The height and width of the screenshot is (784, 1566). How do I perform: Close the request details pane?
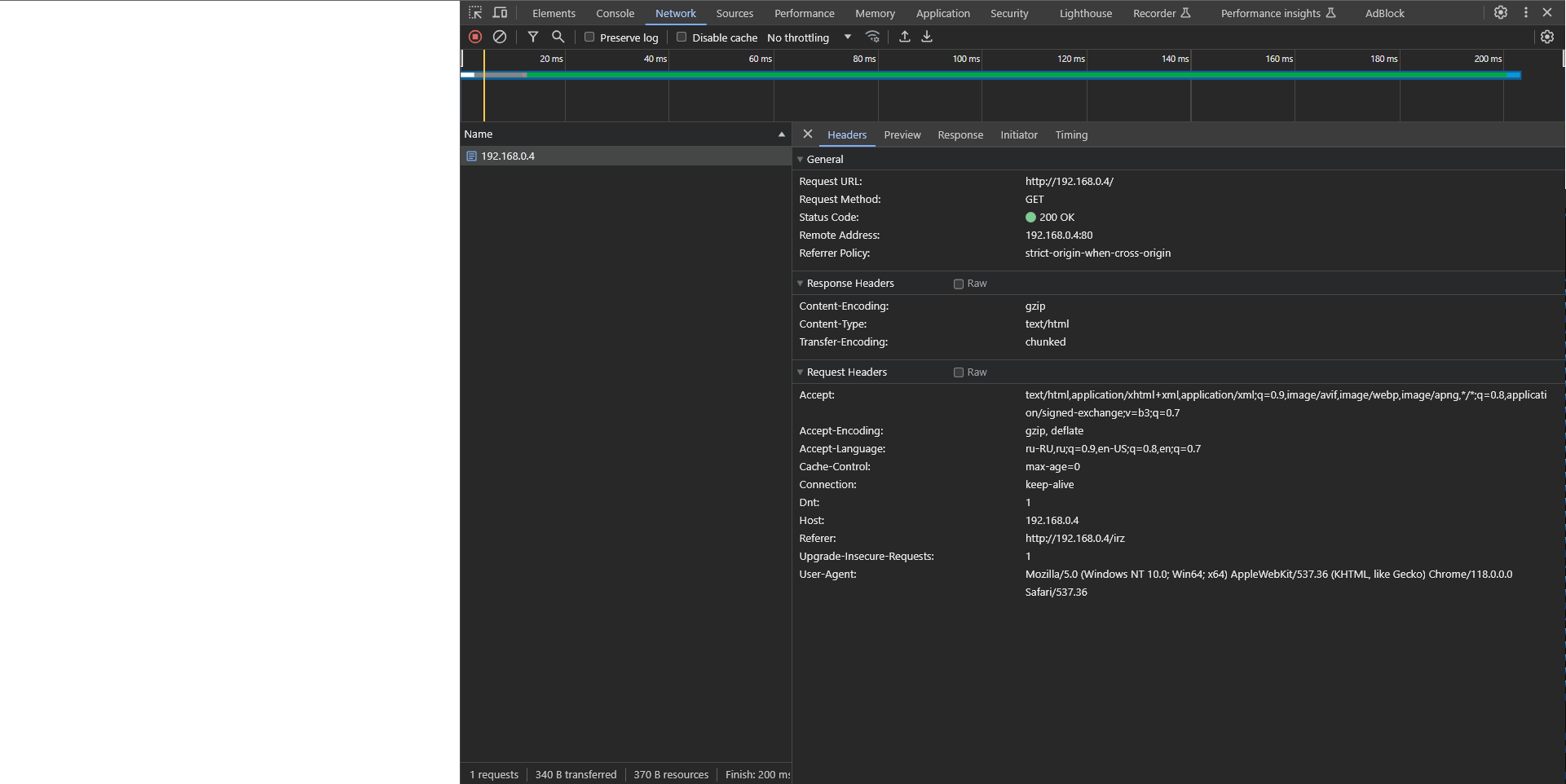coord(808,134)
